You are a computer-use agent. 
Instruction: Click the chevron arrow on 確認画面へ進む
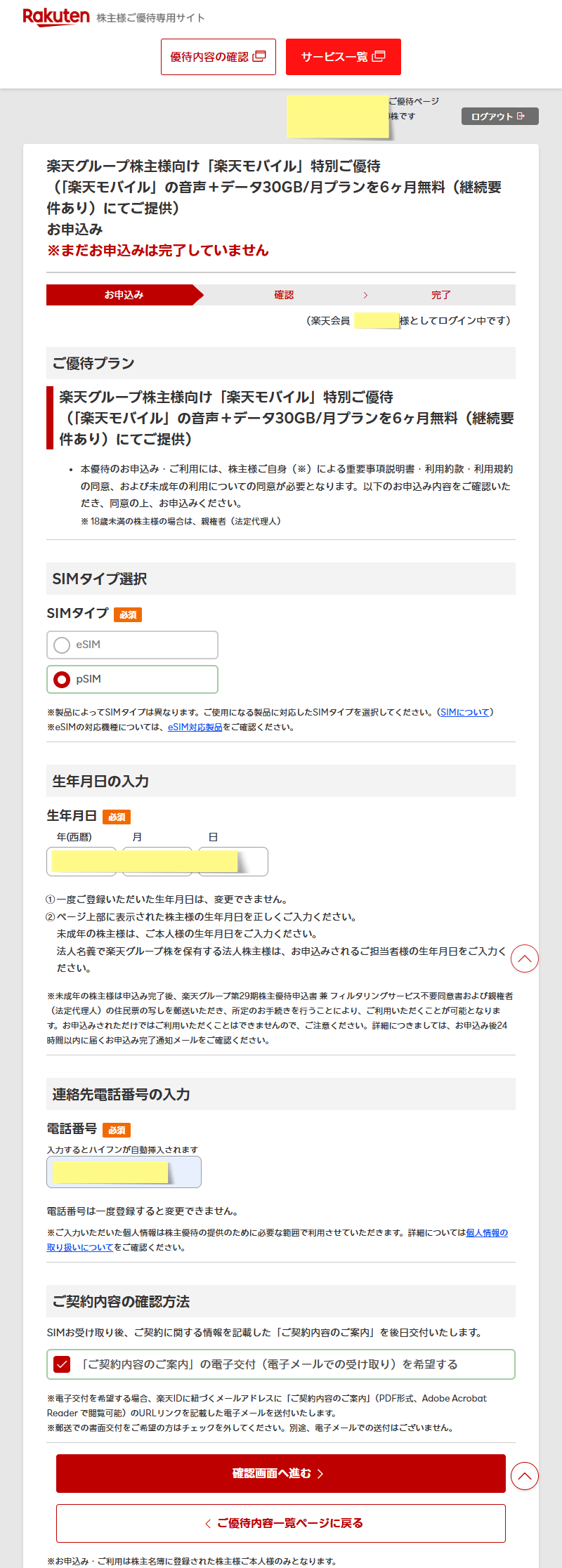tap(320, 1473)
